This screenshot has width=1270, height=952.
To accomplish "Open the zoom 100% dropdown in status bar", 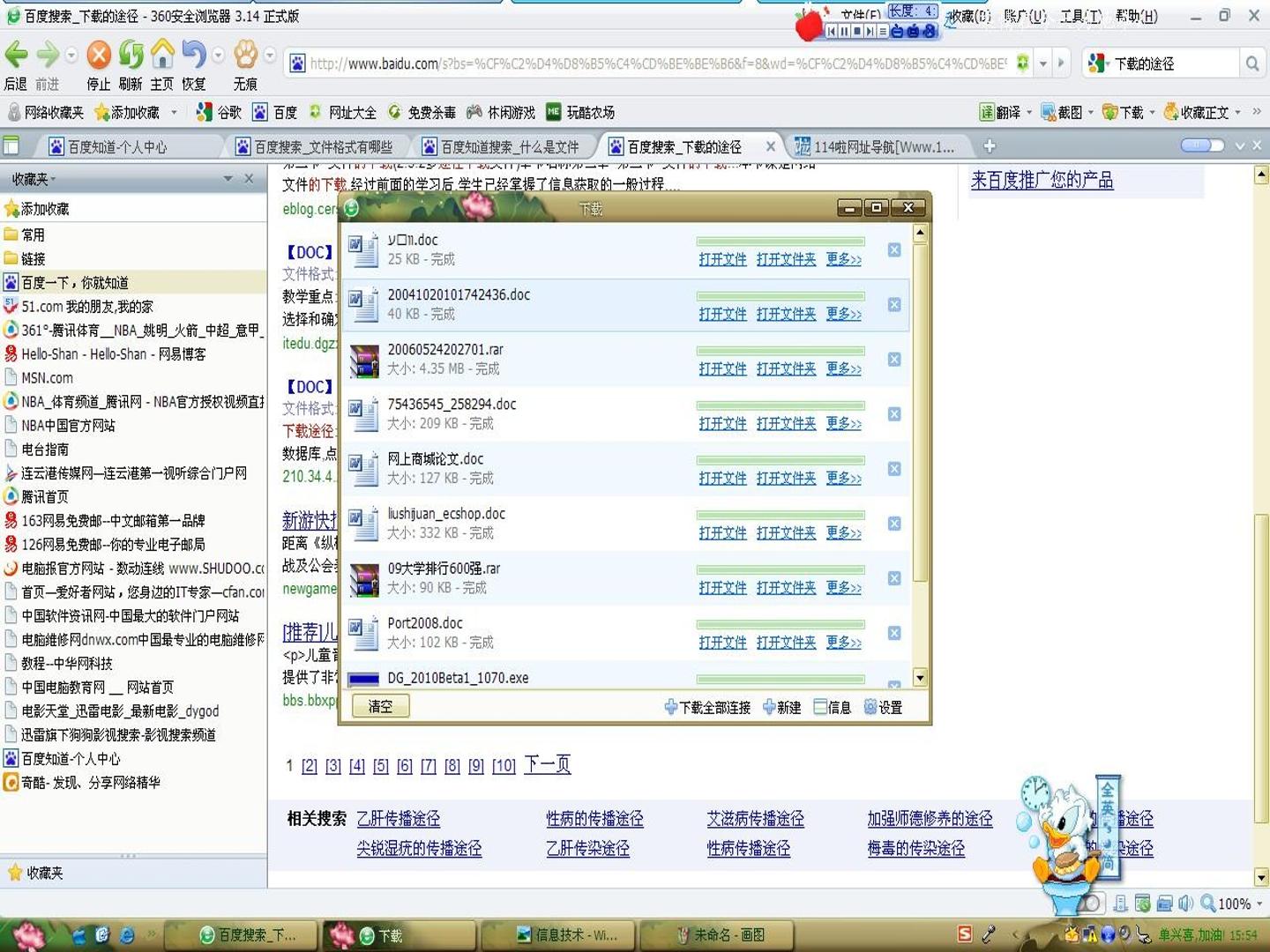I will (1259, 904).
